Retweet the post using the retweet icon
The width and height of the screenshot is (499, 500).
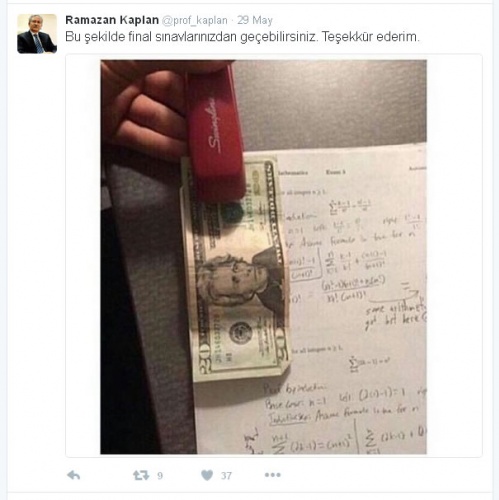141,475
